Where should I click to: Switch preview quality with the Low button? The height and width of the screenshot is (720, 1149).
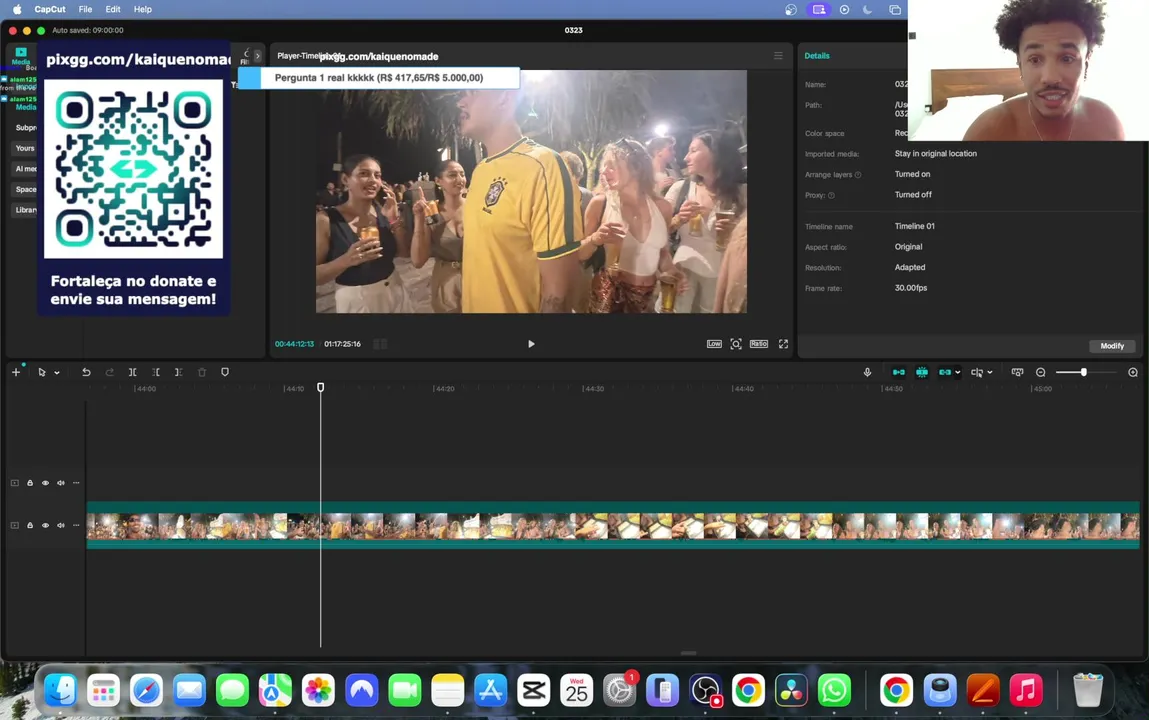[x=714, y=344]
